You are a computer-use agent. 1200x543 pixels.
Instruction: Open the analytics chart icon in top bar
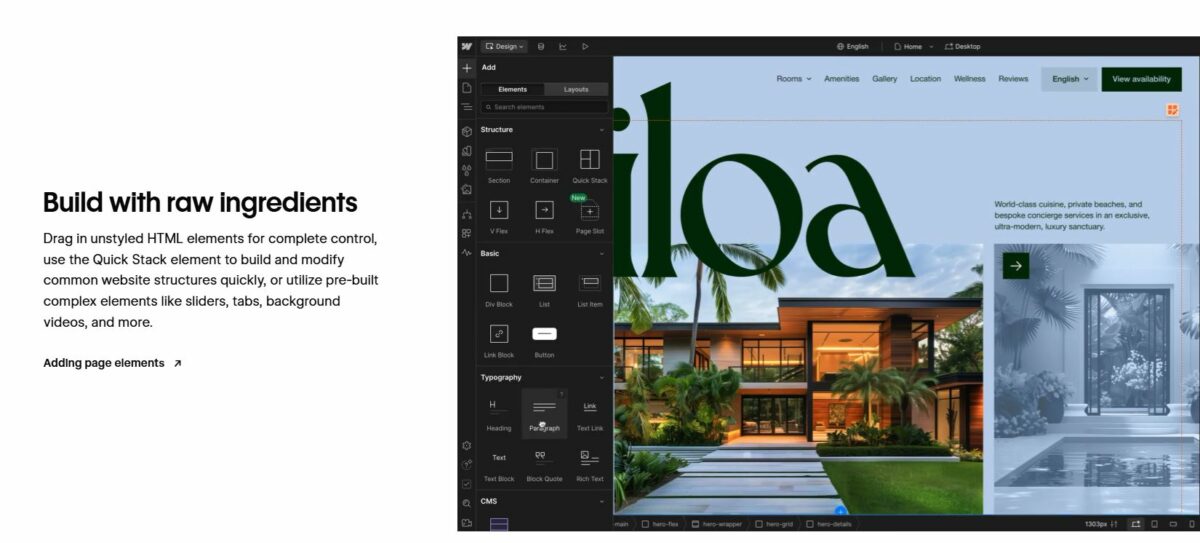563,46
